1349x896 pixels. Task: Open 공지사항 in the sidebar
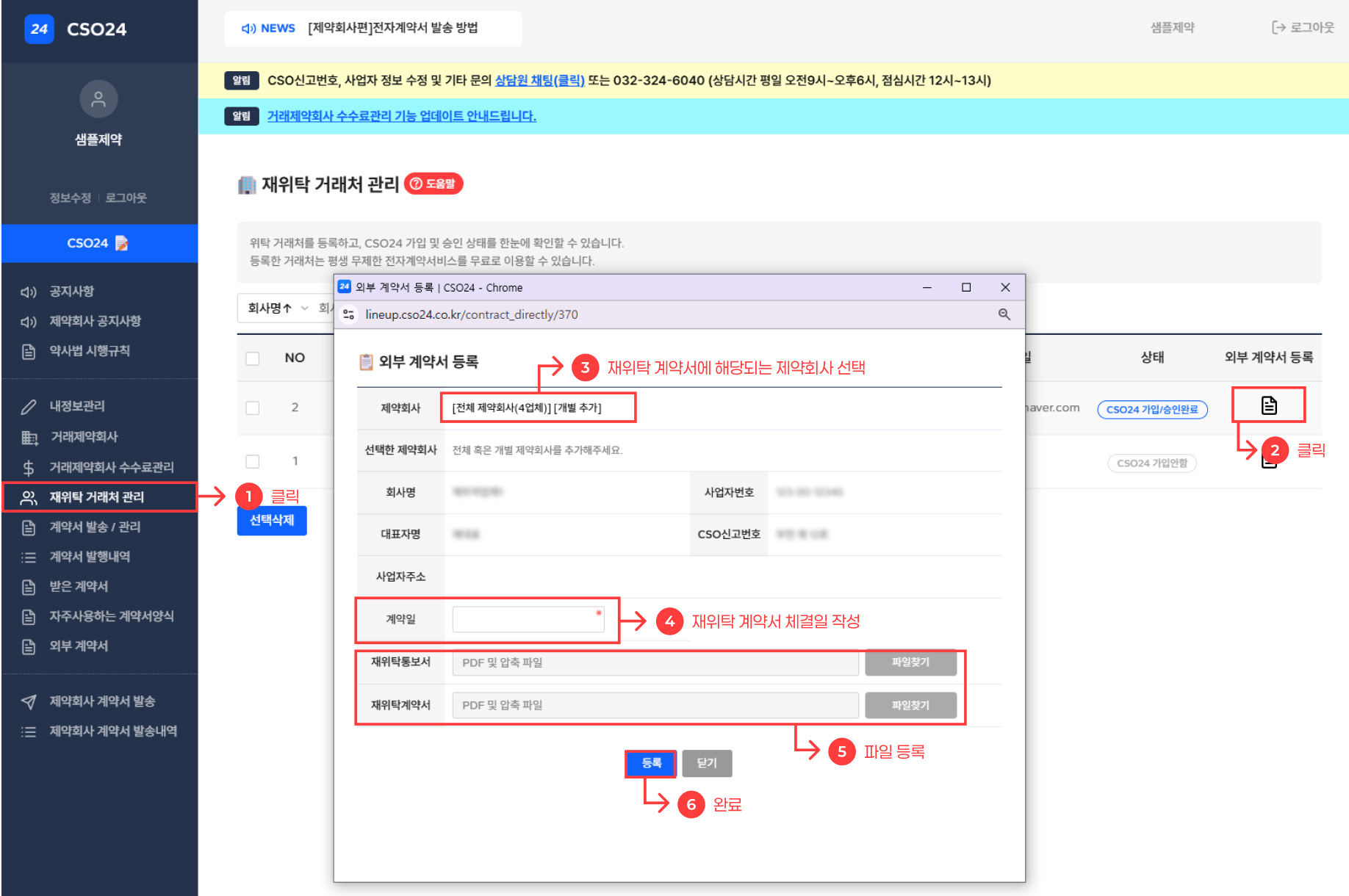pyautogui.click(x=71, y=292)
